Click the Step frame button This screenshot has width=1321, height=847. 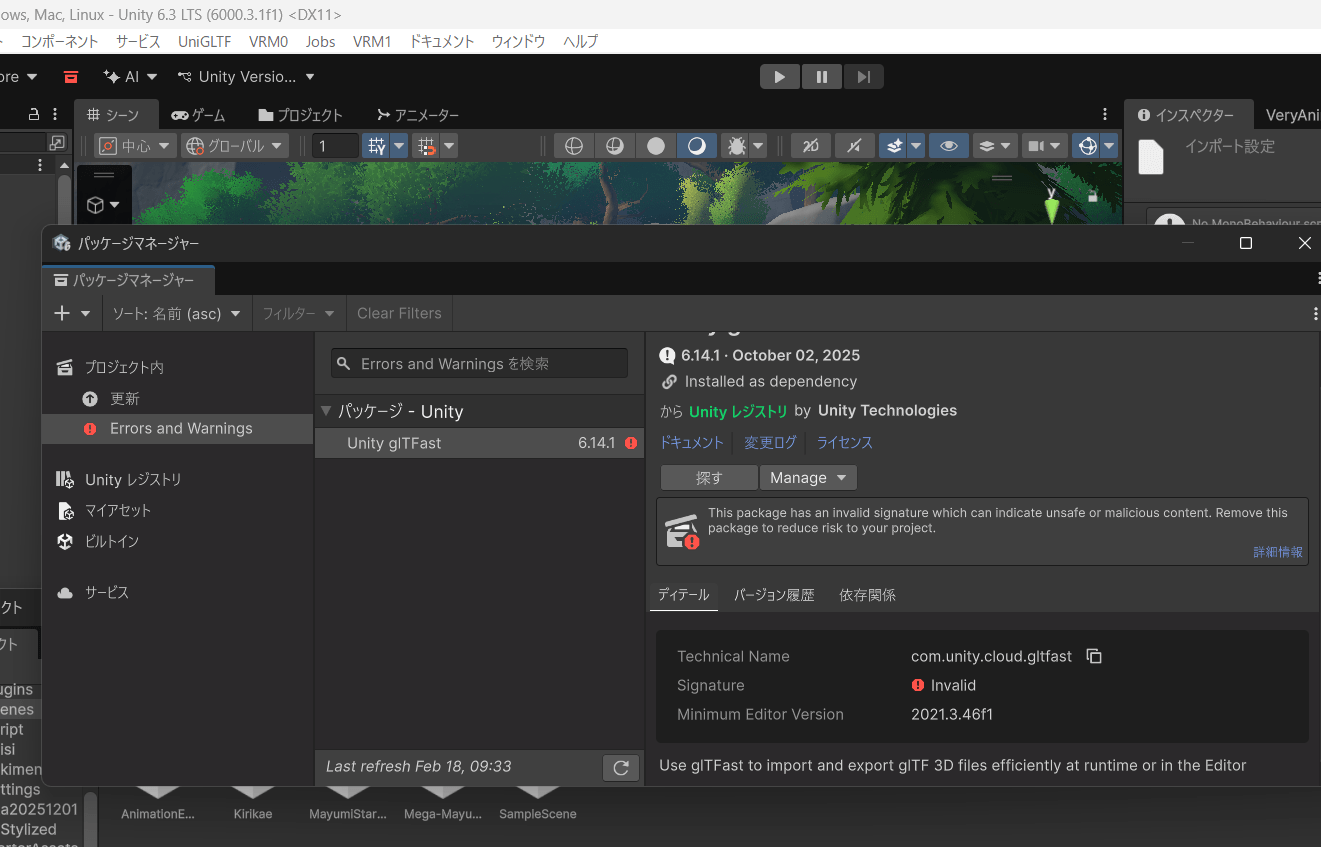[863, 77]
